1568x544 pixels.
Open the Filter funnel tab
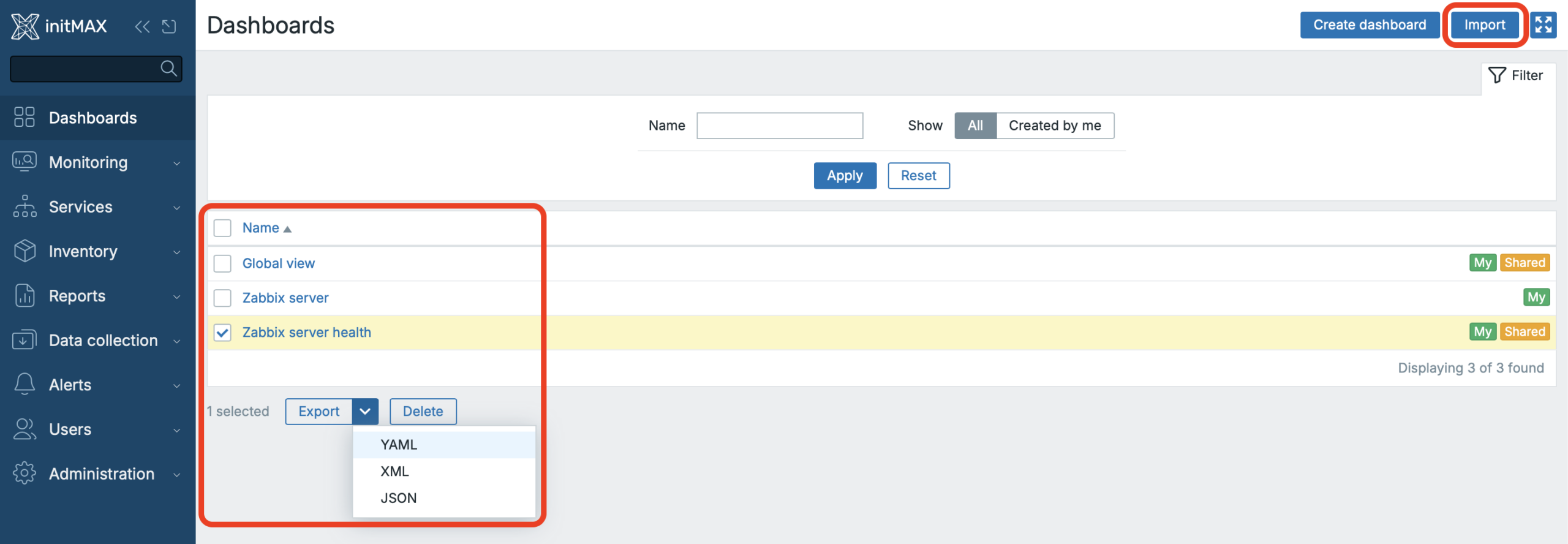1517,75
